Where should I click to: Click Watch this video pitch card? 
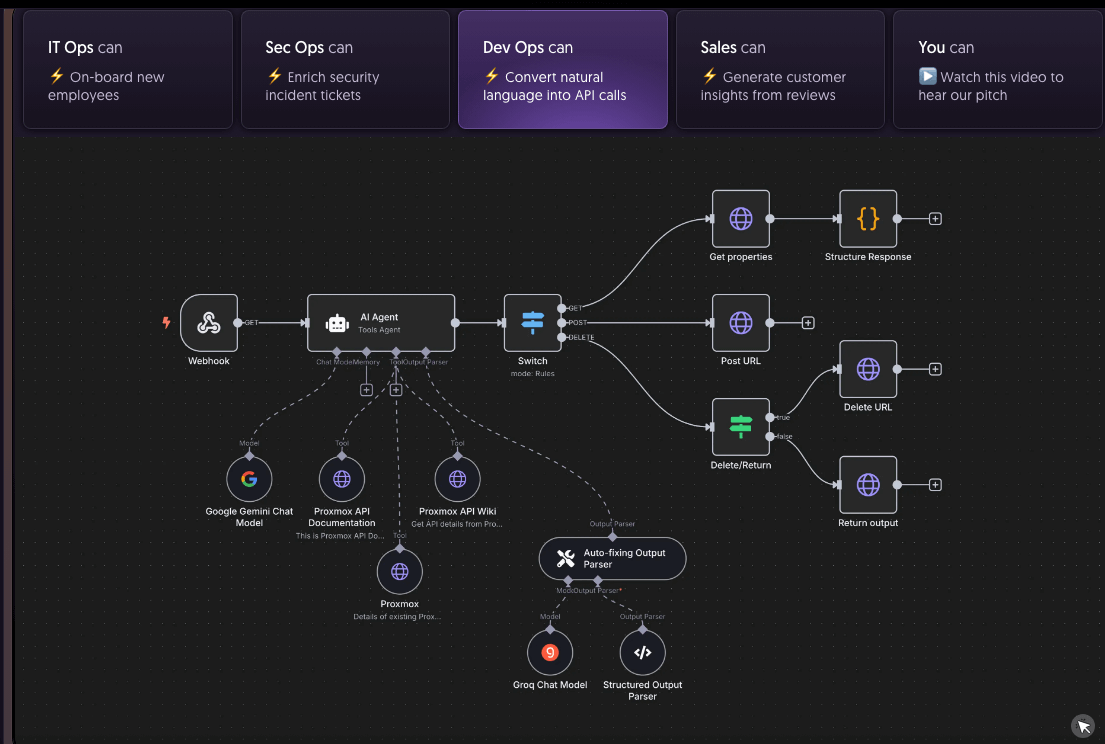[x=996, y=70]
